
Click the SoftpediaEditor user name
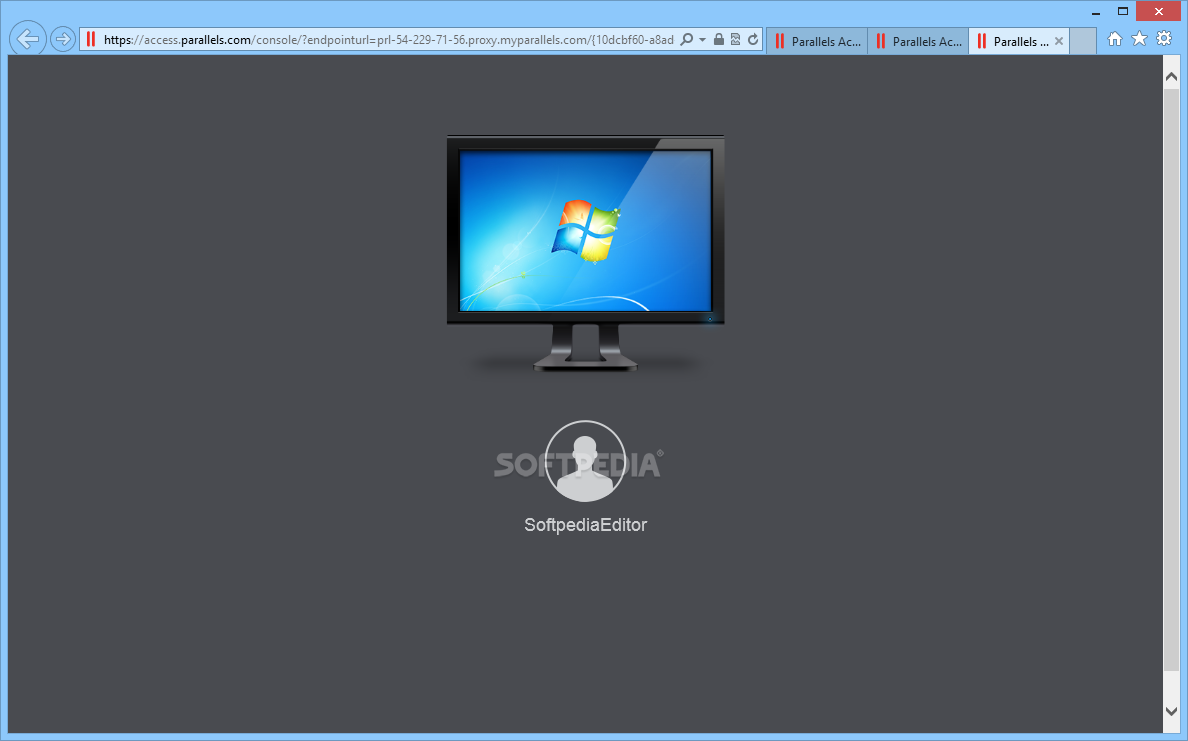(x=586, y=525)
